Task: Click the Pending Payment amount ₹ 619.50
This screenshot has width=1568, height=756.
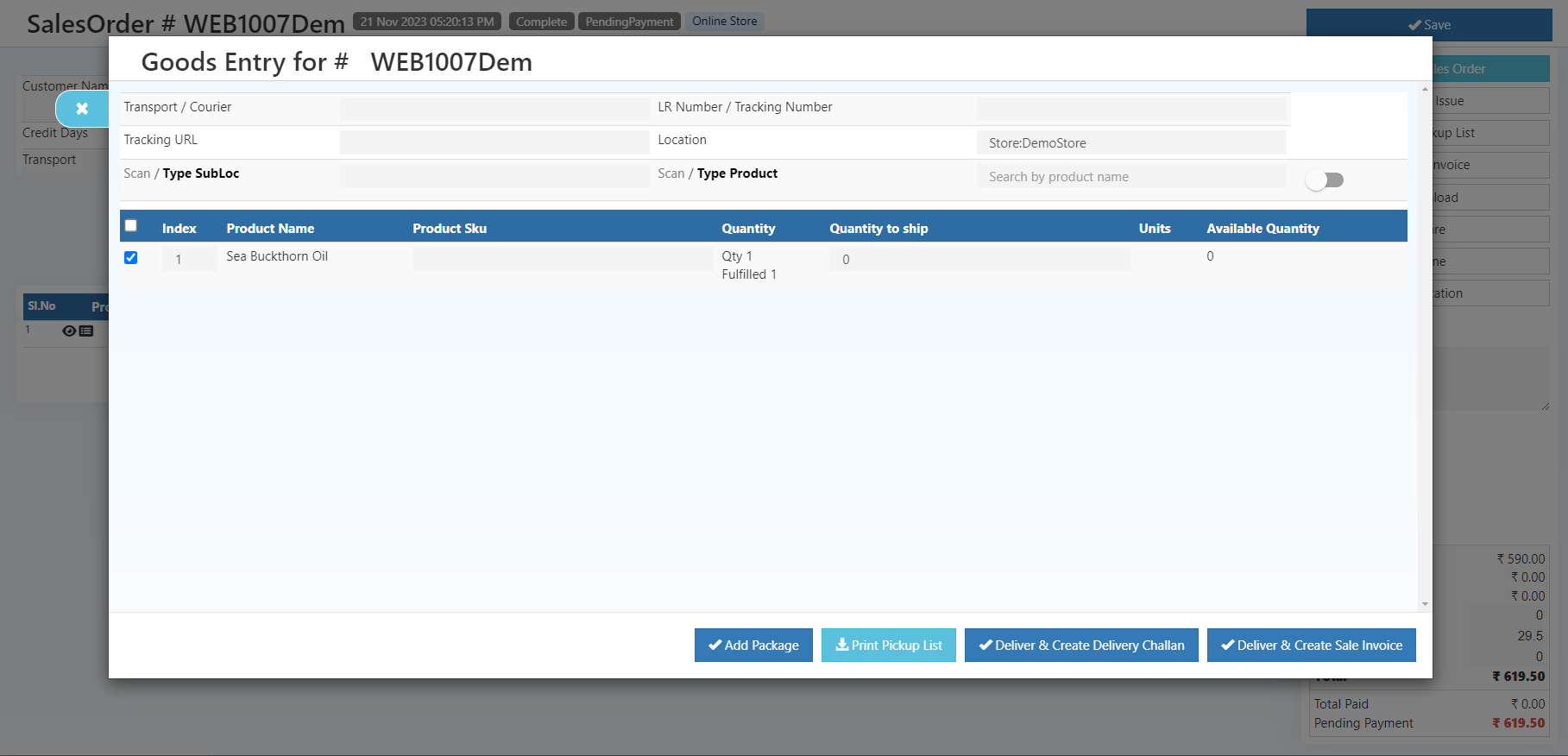Action: coord(1518,723)
